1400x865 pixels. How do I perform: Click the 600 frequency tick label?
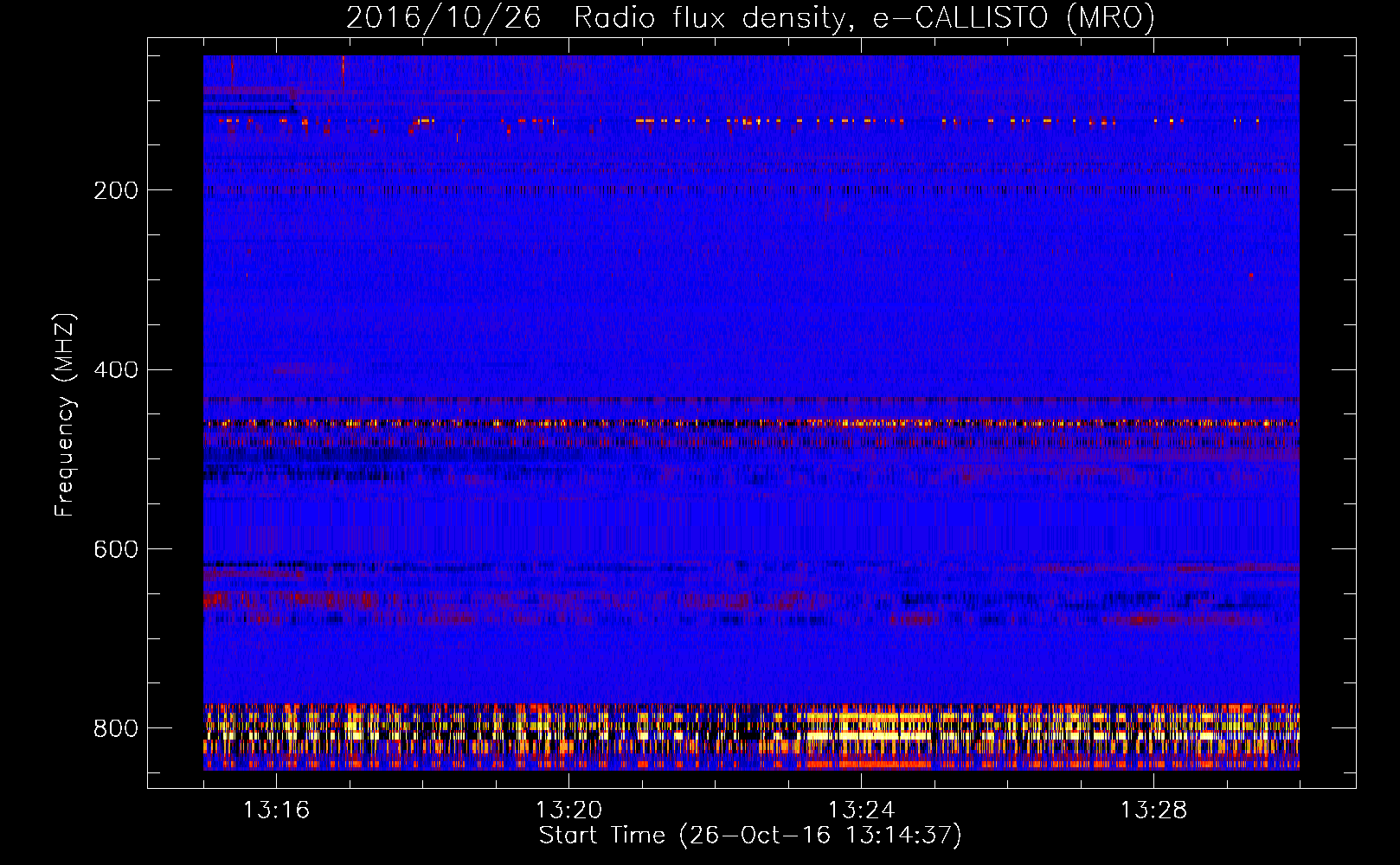(x=116, y=549)
